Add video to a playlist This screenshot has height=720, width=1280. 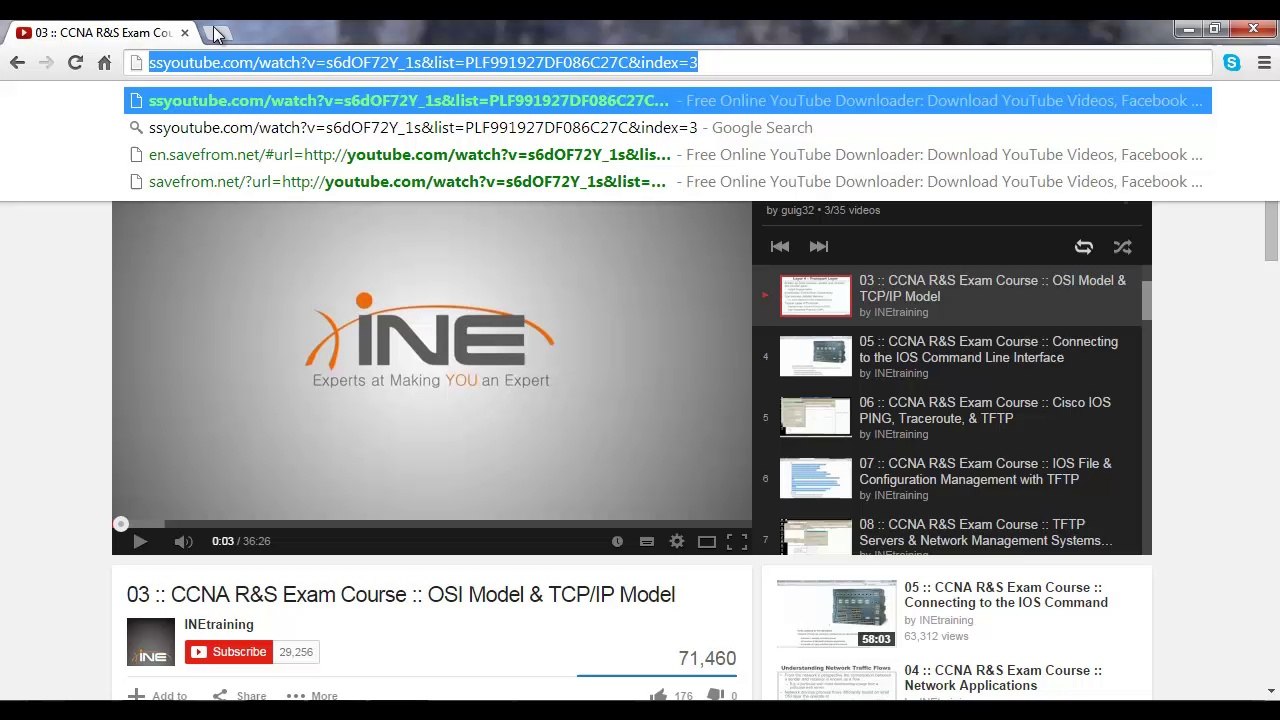[158, 695]
